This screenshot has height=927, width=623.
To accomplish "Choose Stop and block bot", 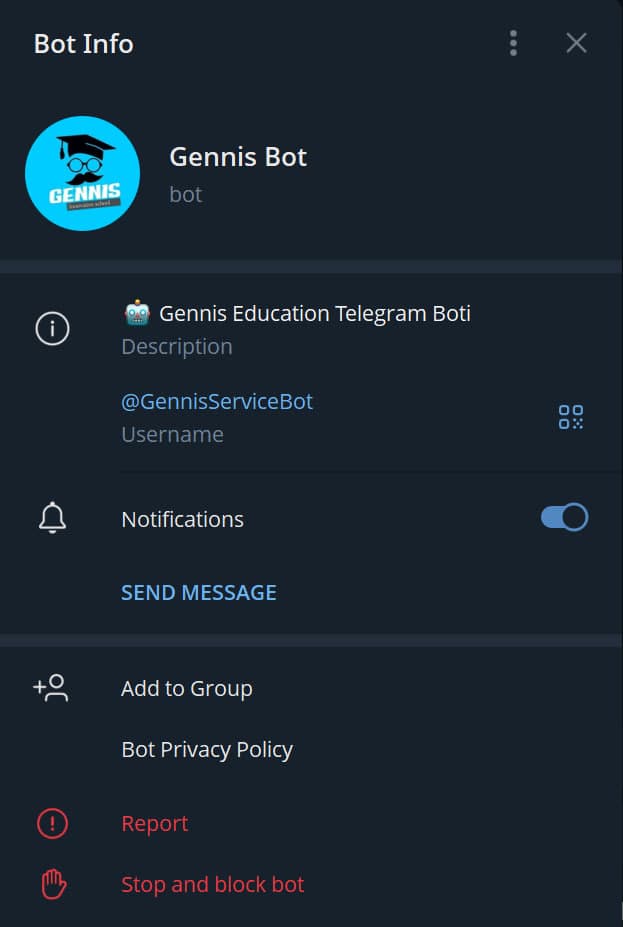I will point(212,884).
